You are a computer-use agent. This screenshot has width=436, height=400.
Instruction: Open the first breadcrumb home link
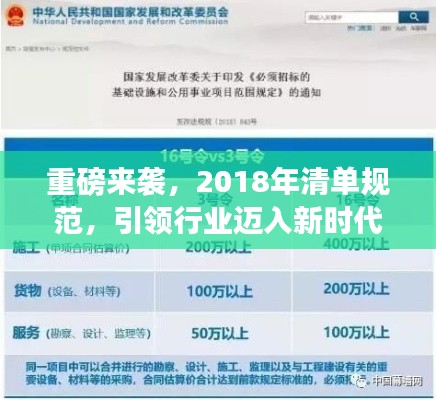10,49
